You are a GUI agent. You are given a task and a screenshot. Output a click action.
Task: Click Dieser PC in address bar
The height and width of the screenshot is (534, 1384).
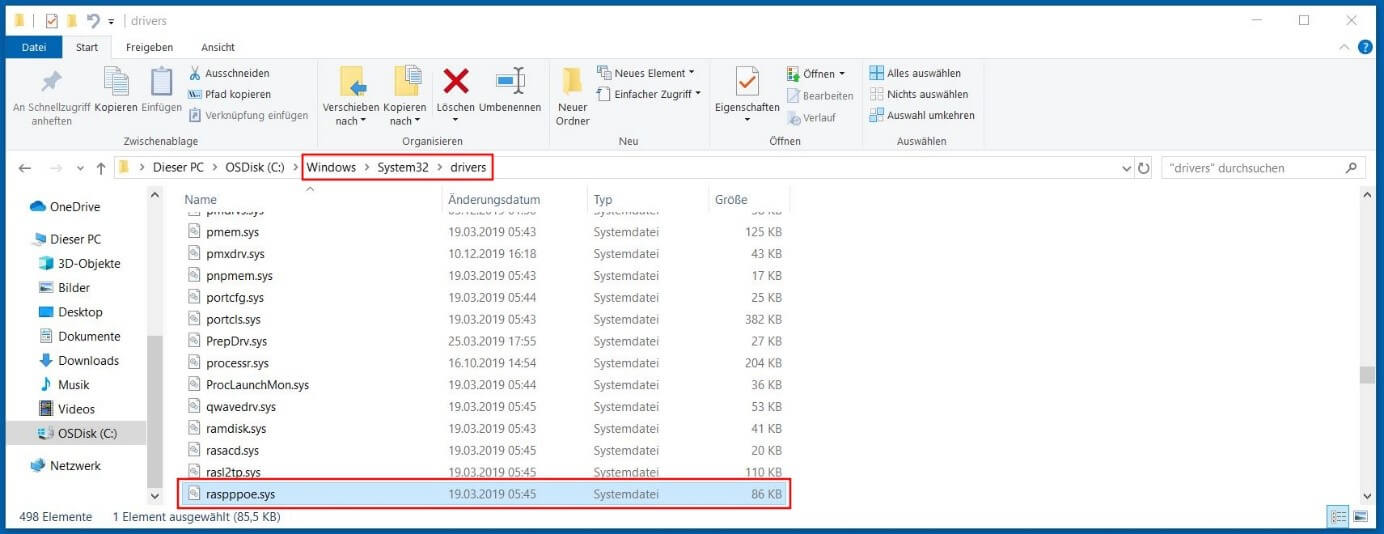click(x=177, y=167)
